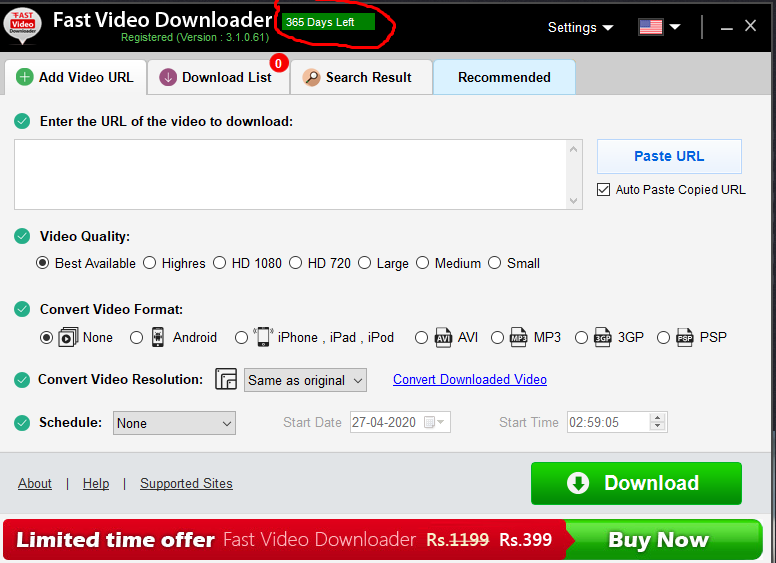Click the green check icon beside Enter the URL
The width and height of the screenshot is (776, 563).
point(22,121)
